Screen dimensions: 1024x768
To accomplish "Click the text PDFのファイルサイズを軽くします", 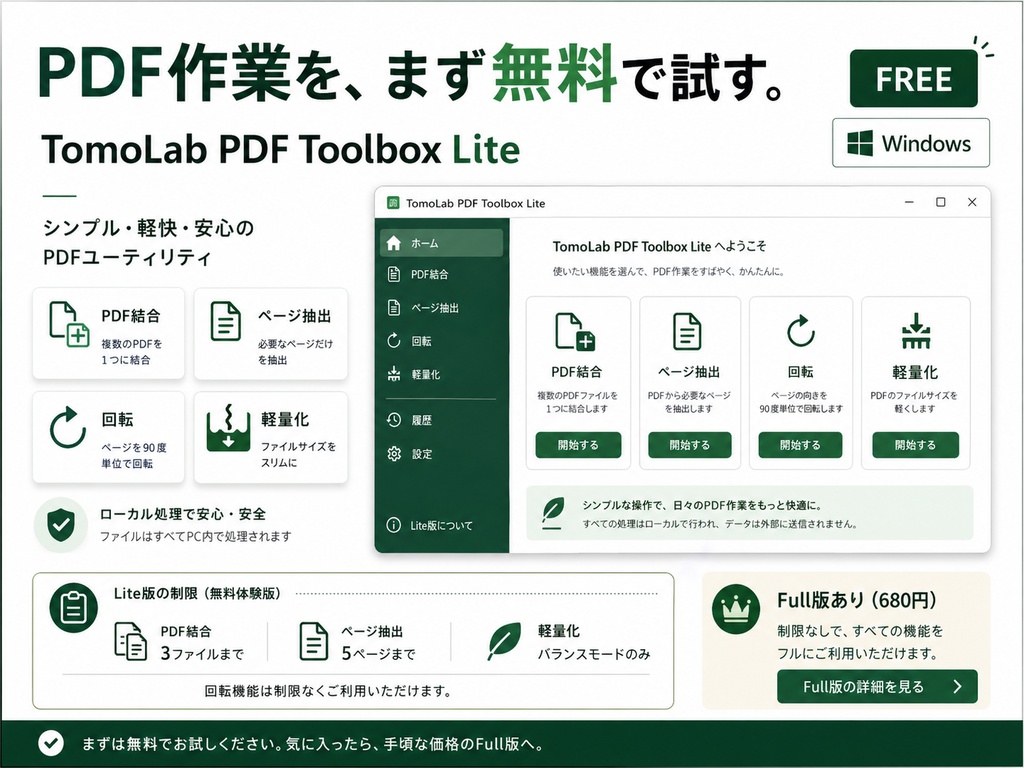I will [914, 402].
